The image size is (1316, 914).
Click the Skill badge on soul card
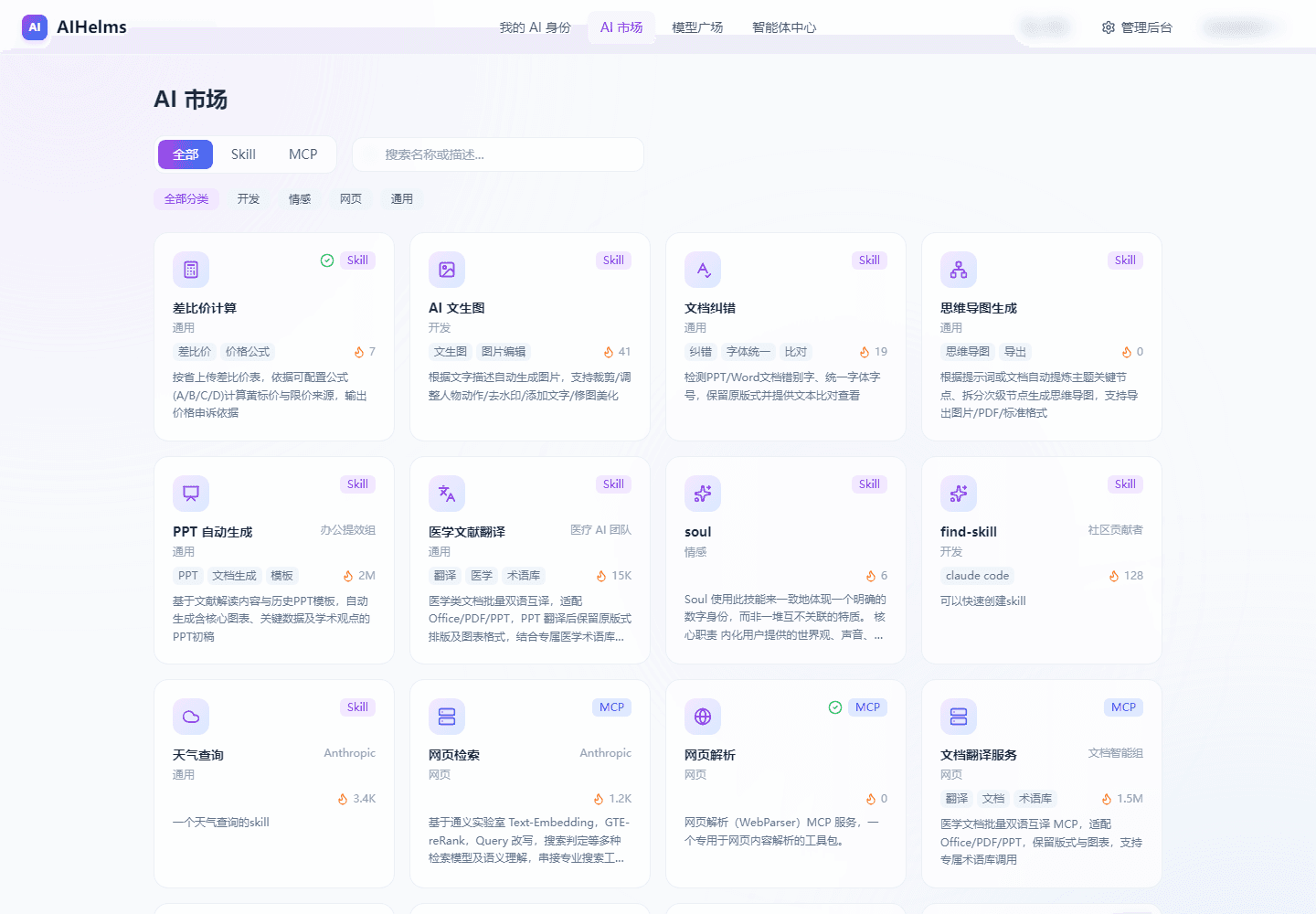pos(869,484)
